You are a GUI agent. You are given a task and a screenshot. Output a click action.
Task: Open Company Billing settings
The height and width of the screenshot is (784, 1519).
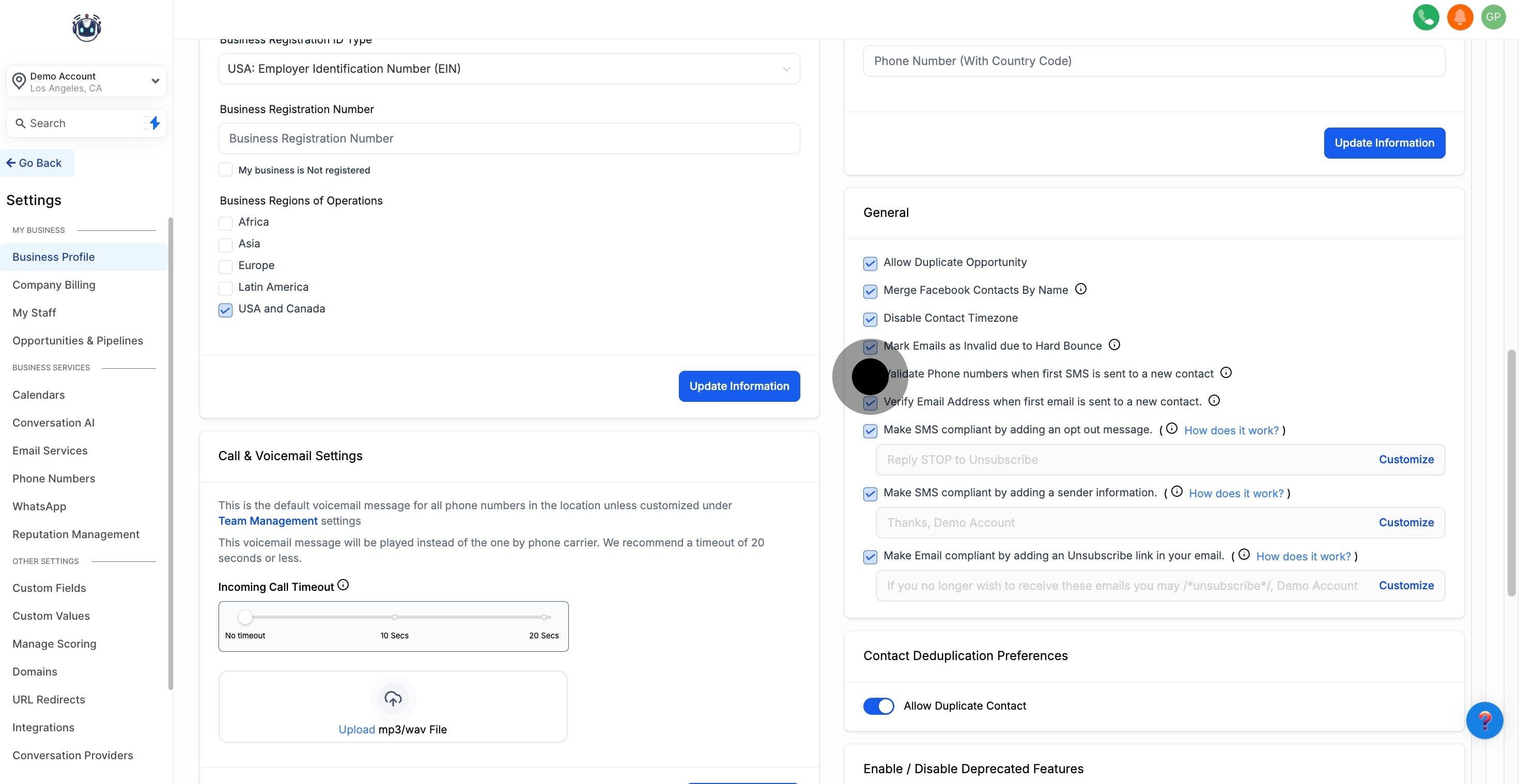pos(54,285)
